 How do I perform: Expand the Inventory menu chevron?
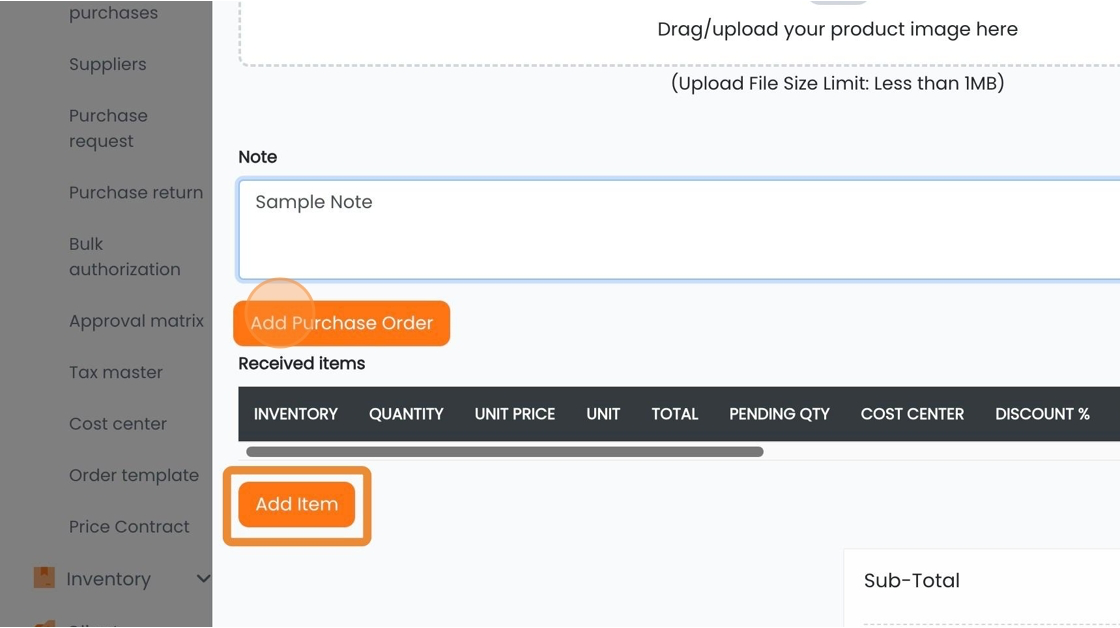click(204, 578)
